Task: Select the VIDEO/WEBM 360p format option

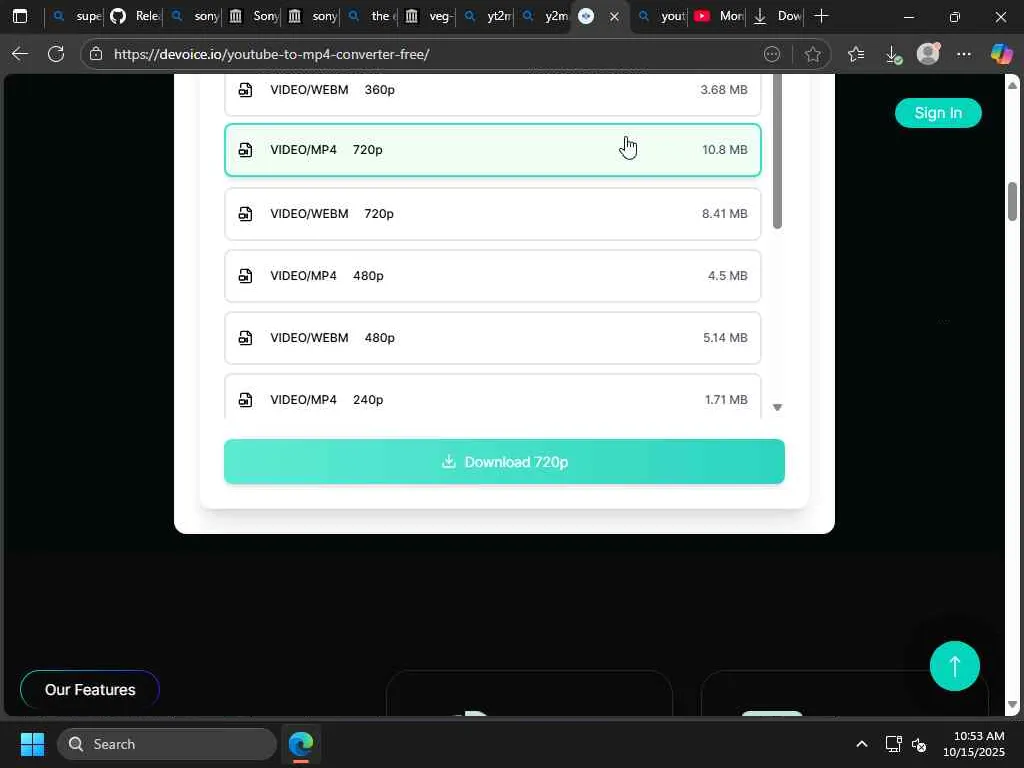Action: coord(492,95)
